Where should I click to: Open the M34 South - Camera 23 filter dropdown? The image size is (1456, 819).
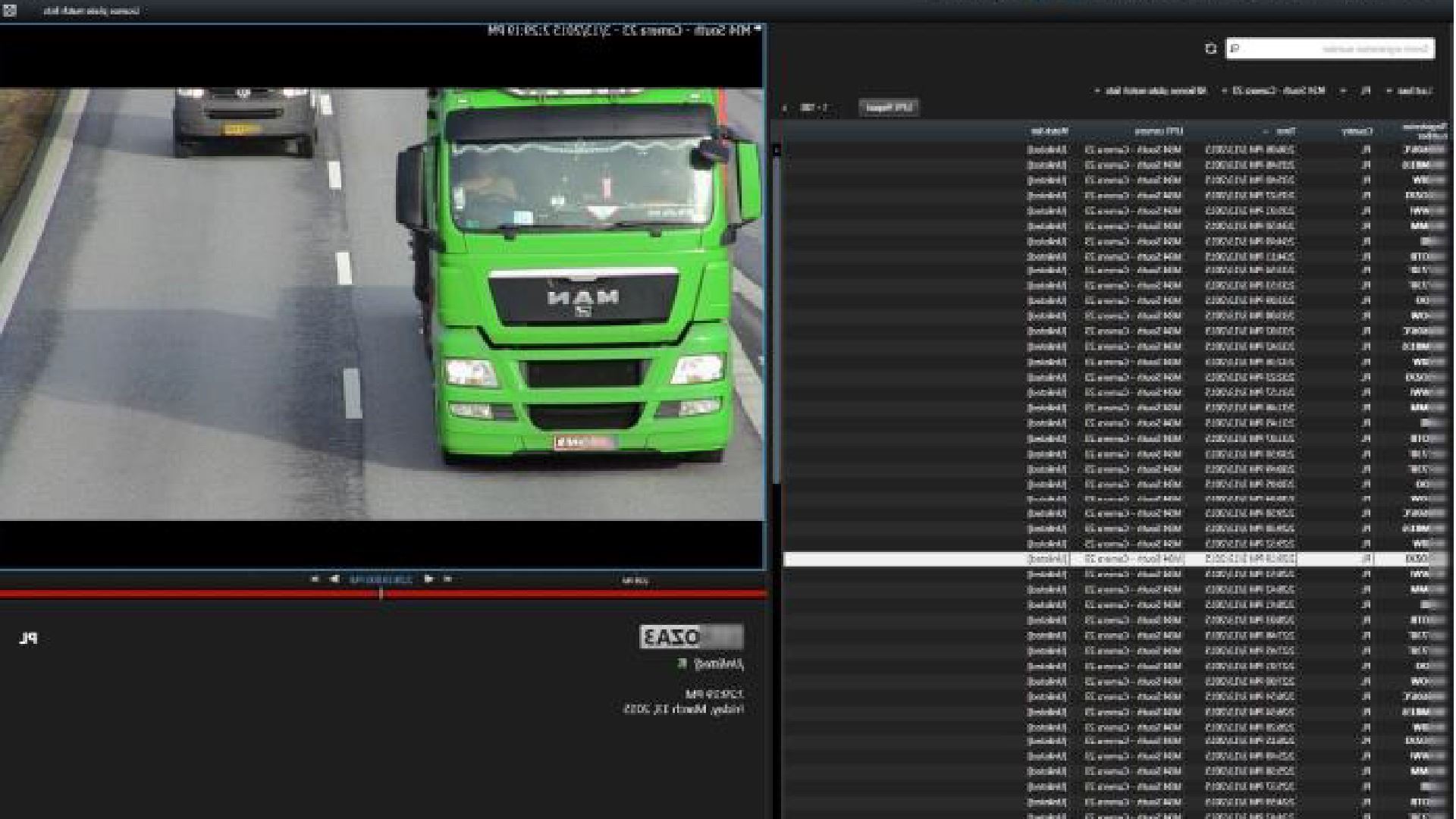[x=1274, y=90]
